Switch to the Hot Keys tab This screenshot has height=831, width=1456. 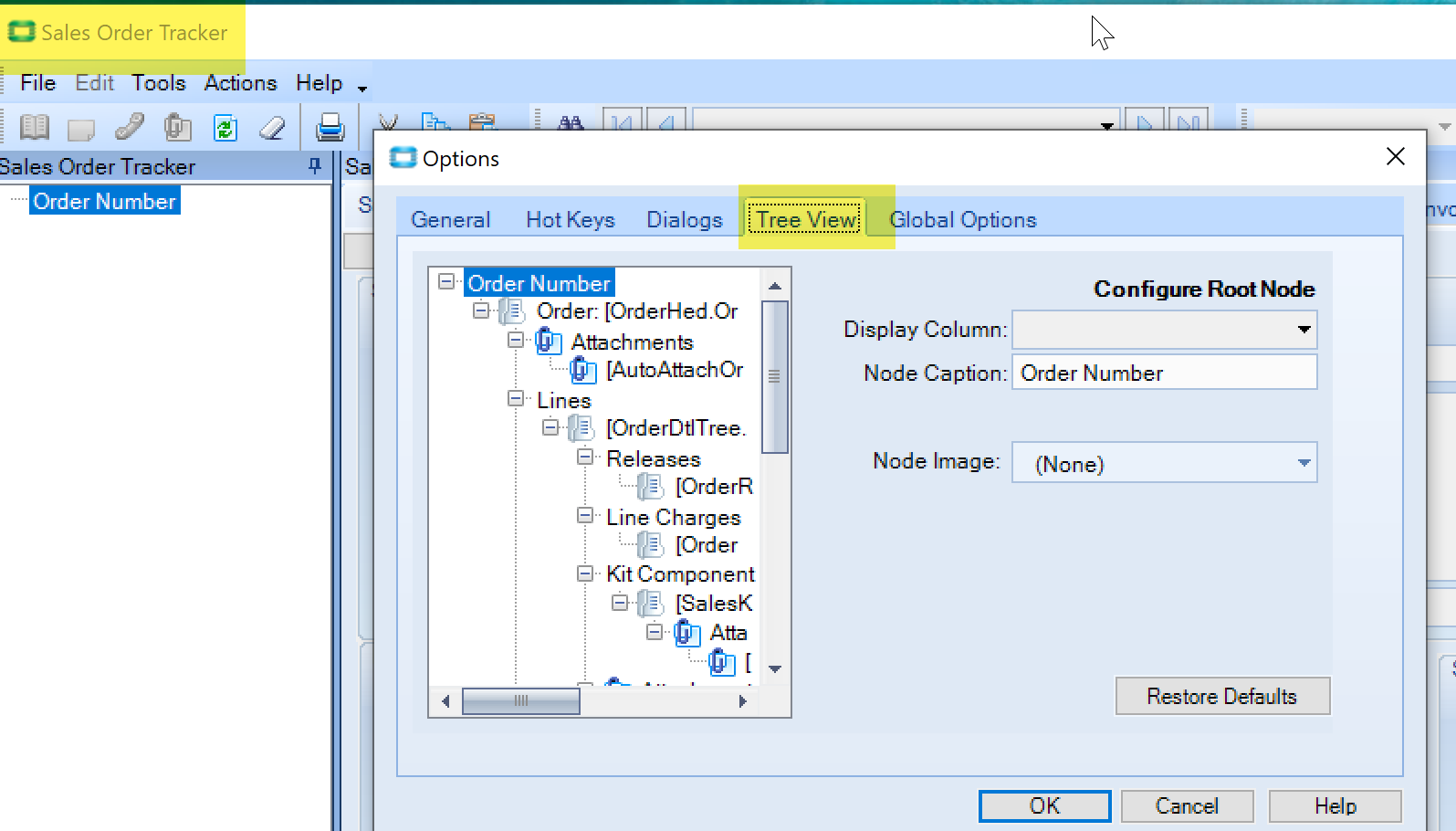point(571,220)
